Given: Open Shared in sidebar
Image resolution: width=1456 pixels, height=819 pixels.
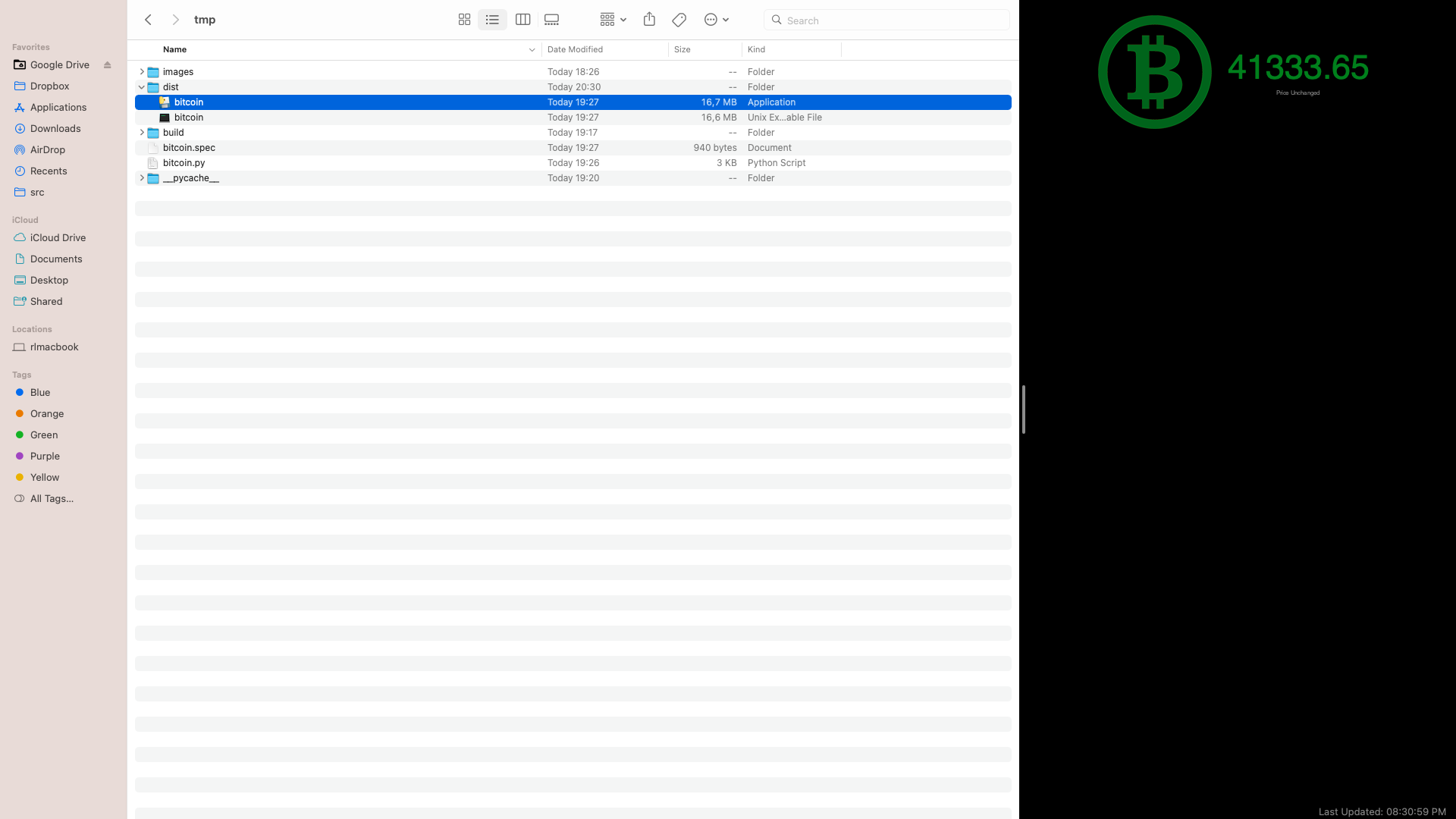Looking at the screenshot, I should 45,302.
